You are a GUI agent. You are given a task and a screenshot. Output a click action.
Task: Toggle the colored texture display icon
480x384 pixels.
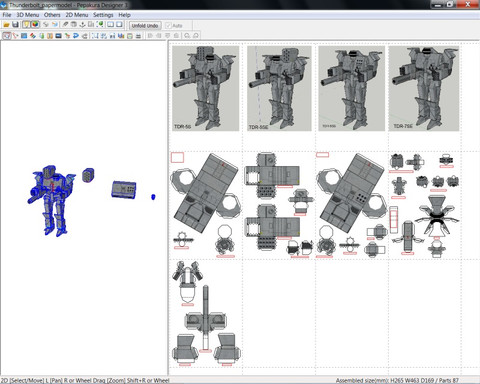coord(35,25)
